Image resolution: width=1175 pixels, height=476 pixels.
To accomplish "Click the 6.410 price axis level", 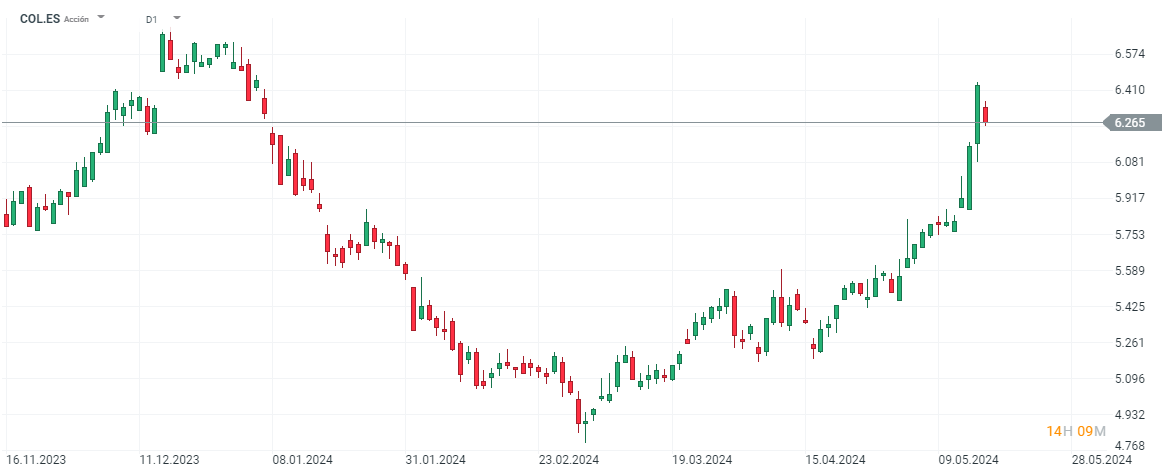I will (x=1129, y=90).
